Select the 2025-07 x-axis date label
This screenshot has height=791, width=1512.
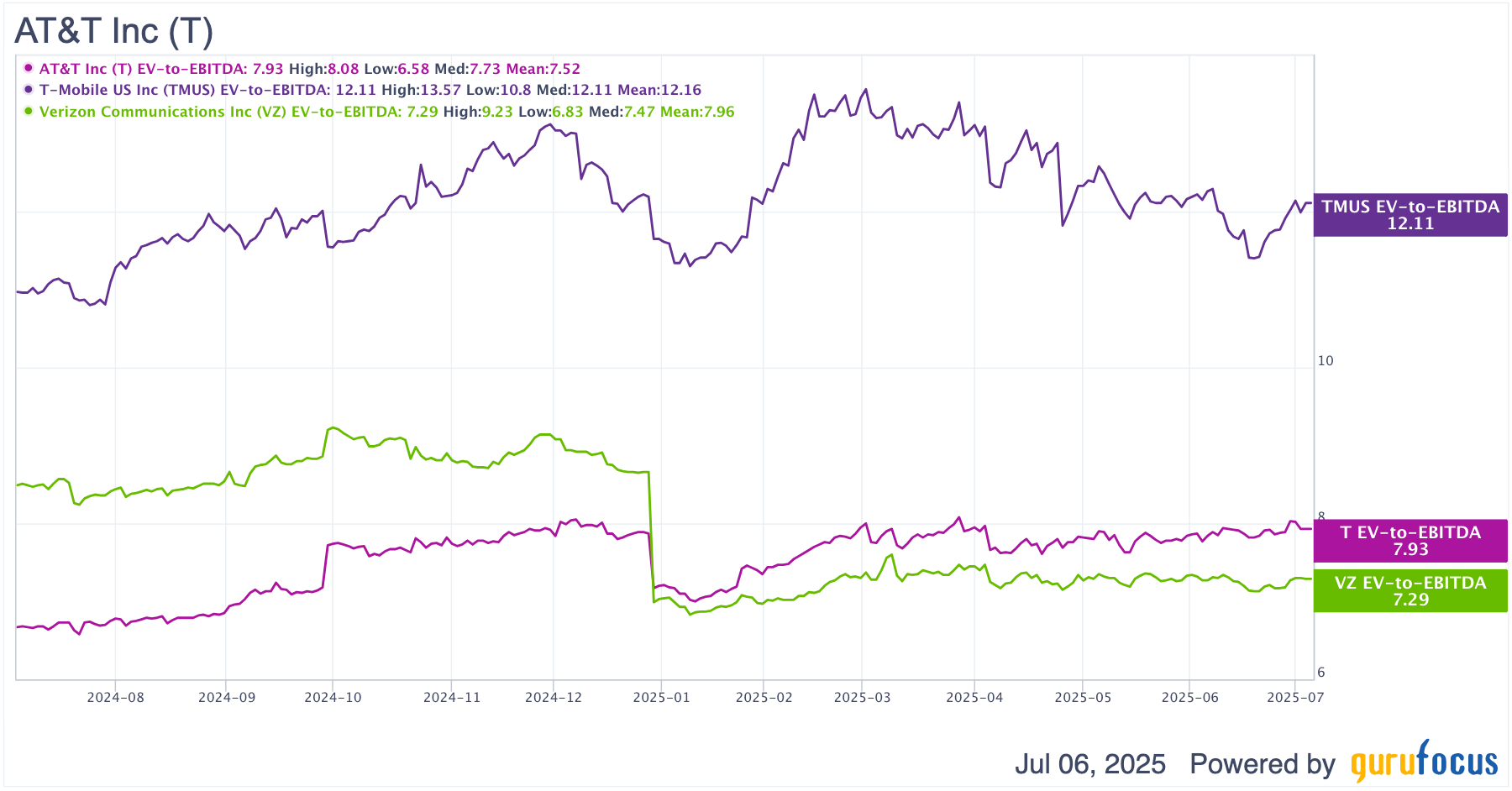pos(1295,697)
